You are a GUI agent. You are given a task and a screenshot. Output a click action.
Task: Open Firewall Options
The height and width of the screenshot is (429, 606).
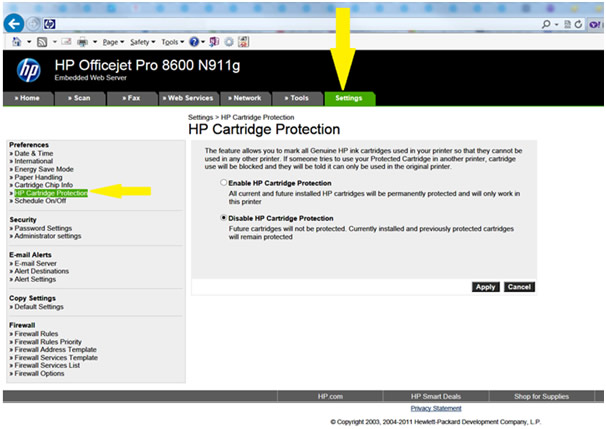(39, 374)
